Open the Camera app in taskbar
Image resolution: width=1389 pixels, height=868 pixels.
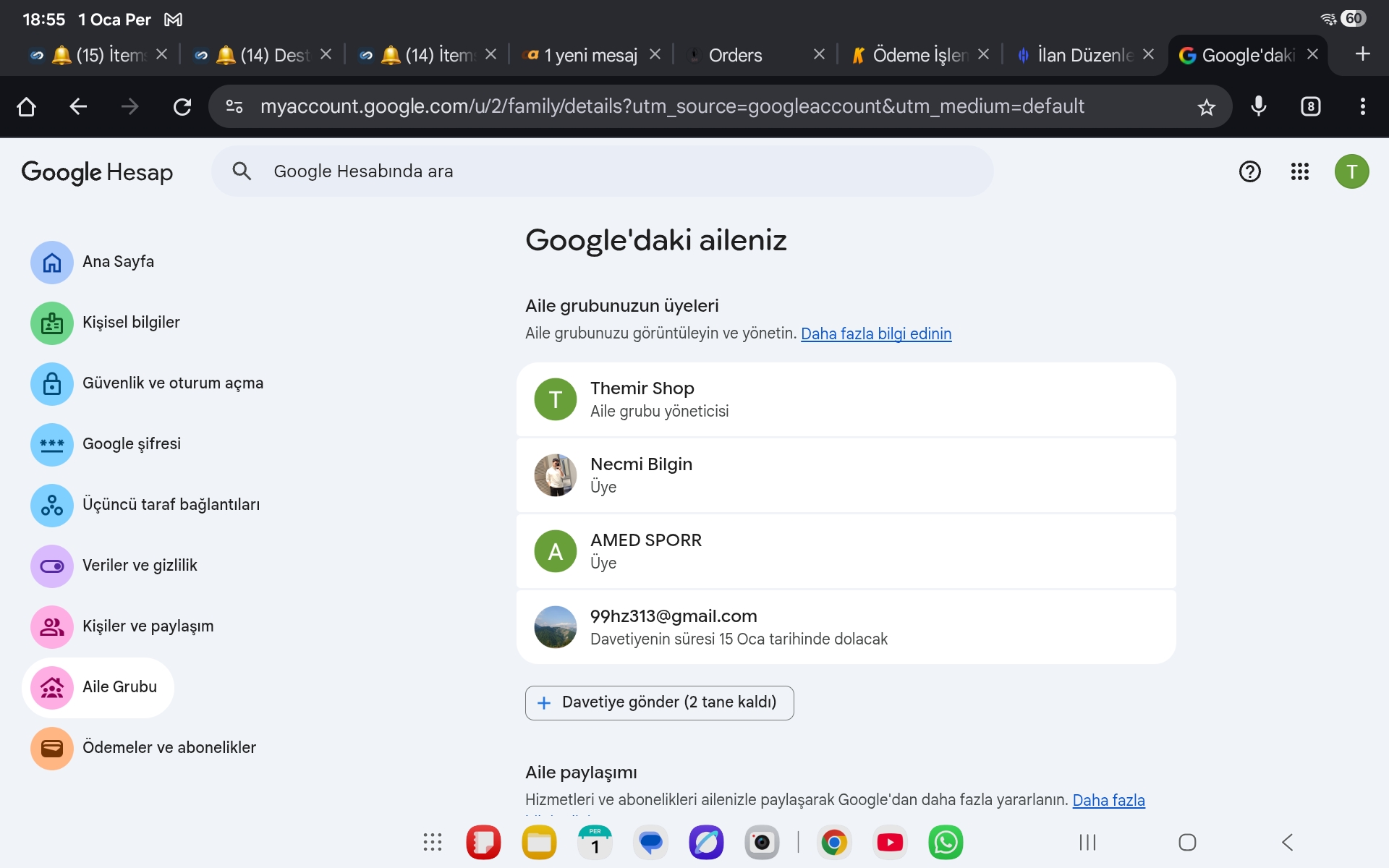[762, 842]
